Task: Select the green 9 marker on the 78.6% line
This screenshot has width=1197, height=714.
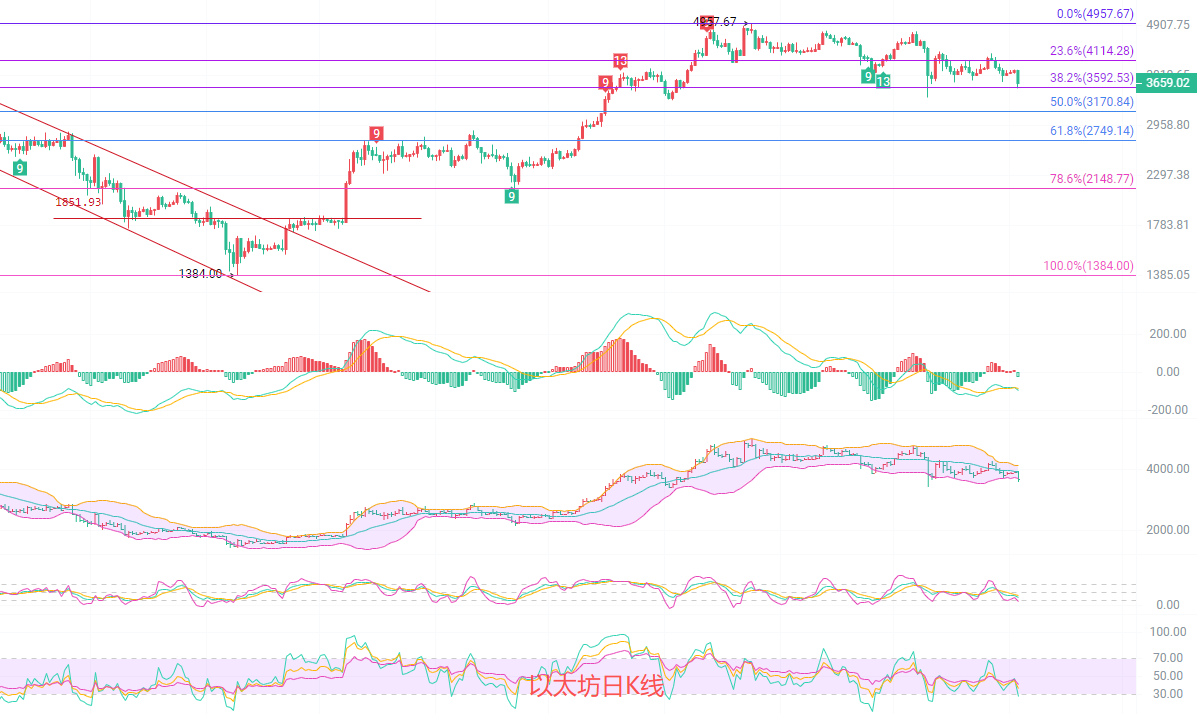Action: [511, 196]
